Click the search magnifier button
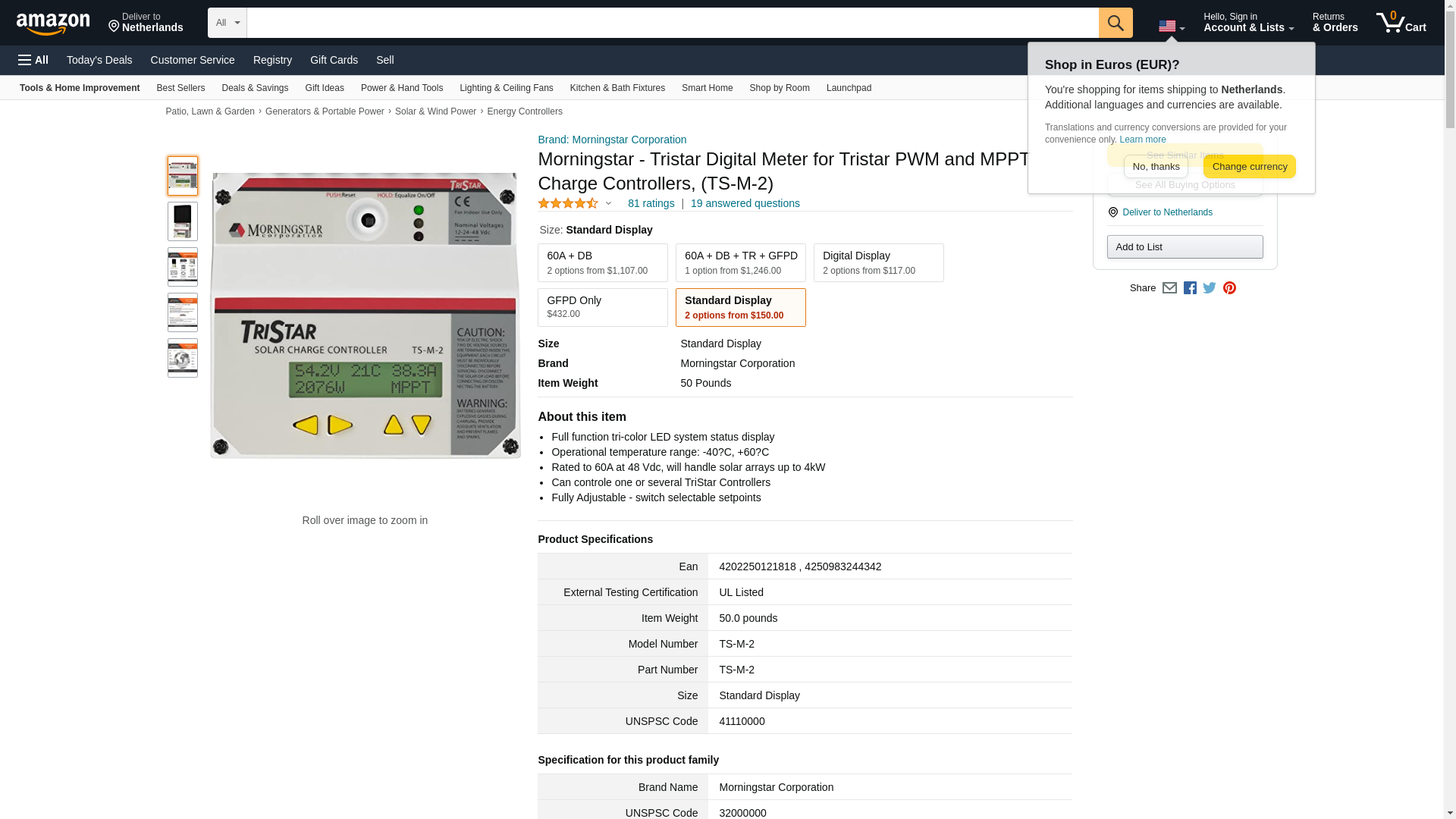1456x819 pixels. (x=1115, y=23)
